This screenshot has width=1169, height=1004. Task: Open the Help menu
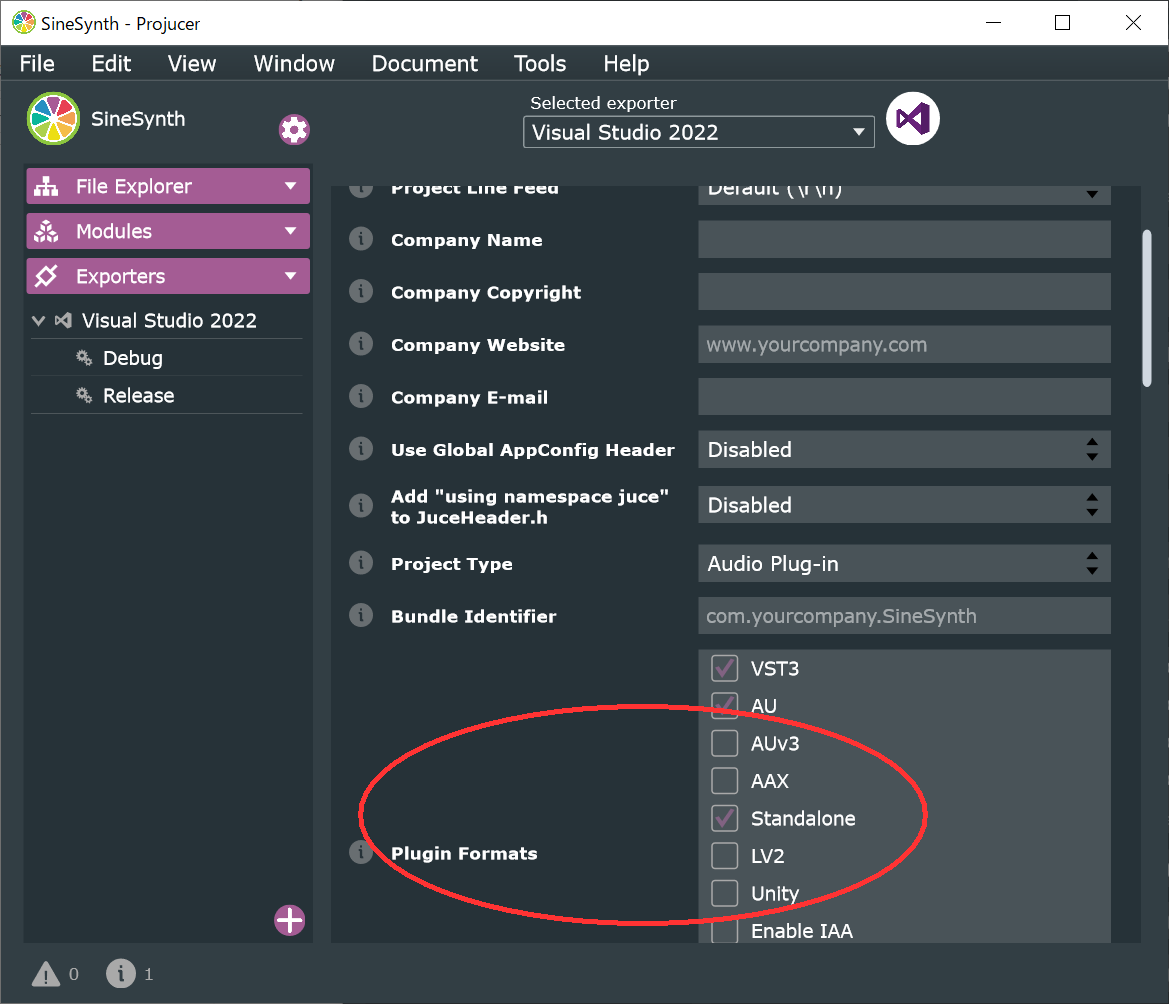coord(626,63)
